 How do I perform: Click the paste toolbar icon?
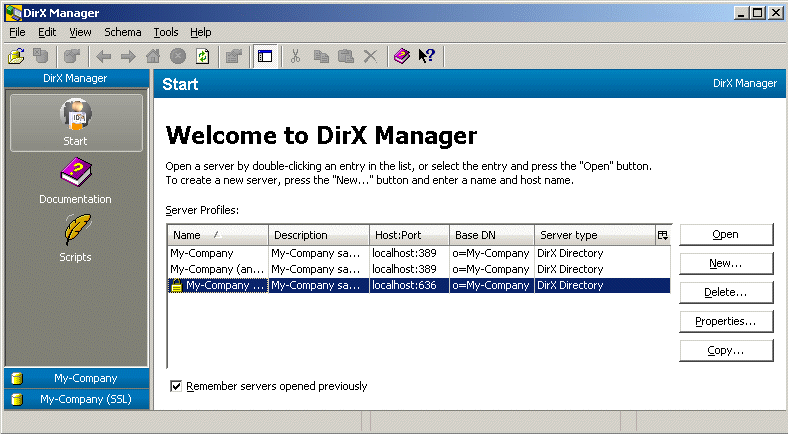point(346,56)
